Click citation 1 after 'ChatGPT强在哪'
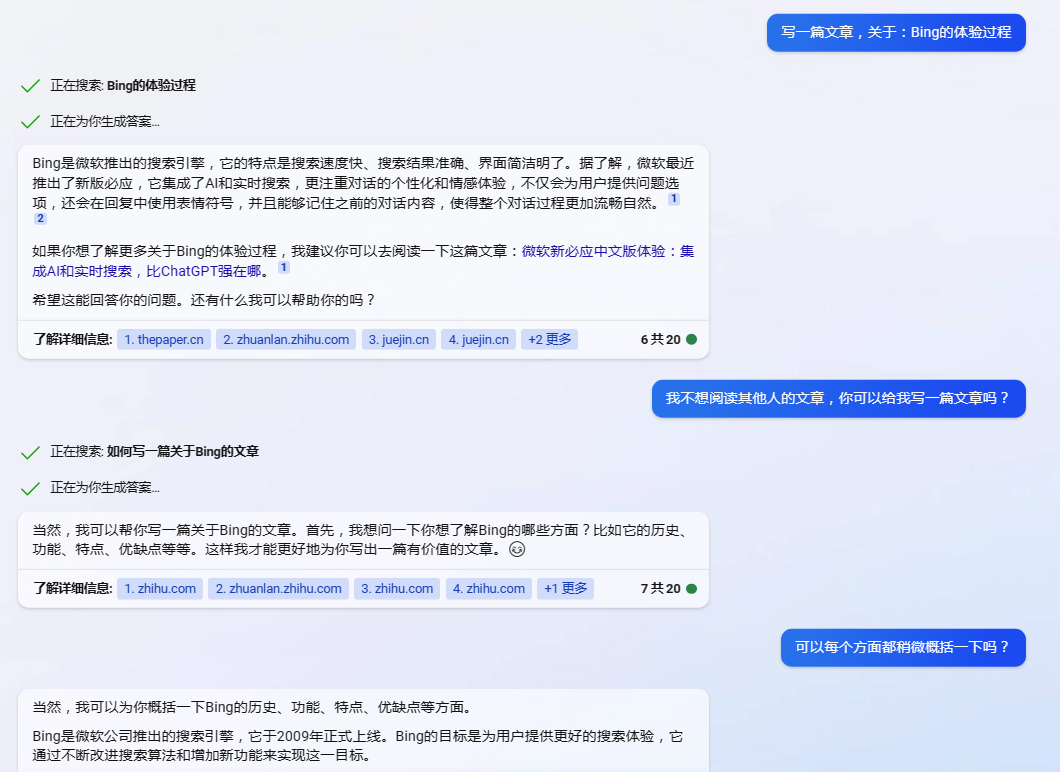The image size is (1060, 772). pyautogui.click(x=284, y=267)
